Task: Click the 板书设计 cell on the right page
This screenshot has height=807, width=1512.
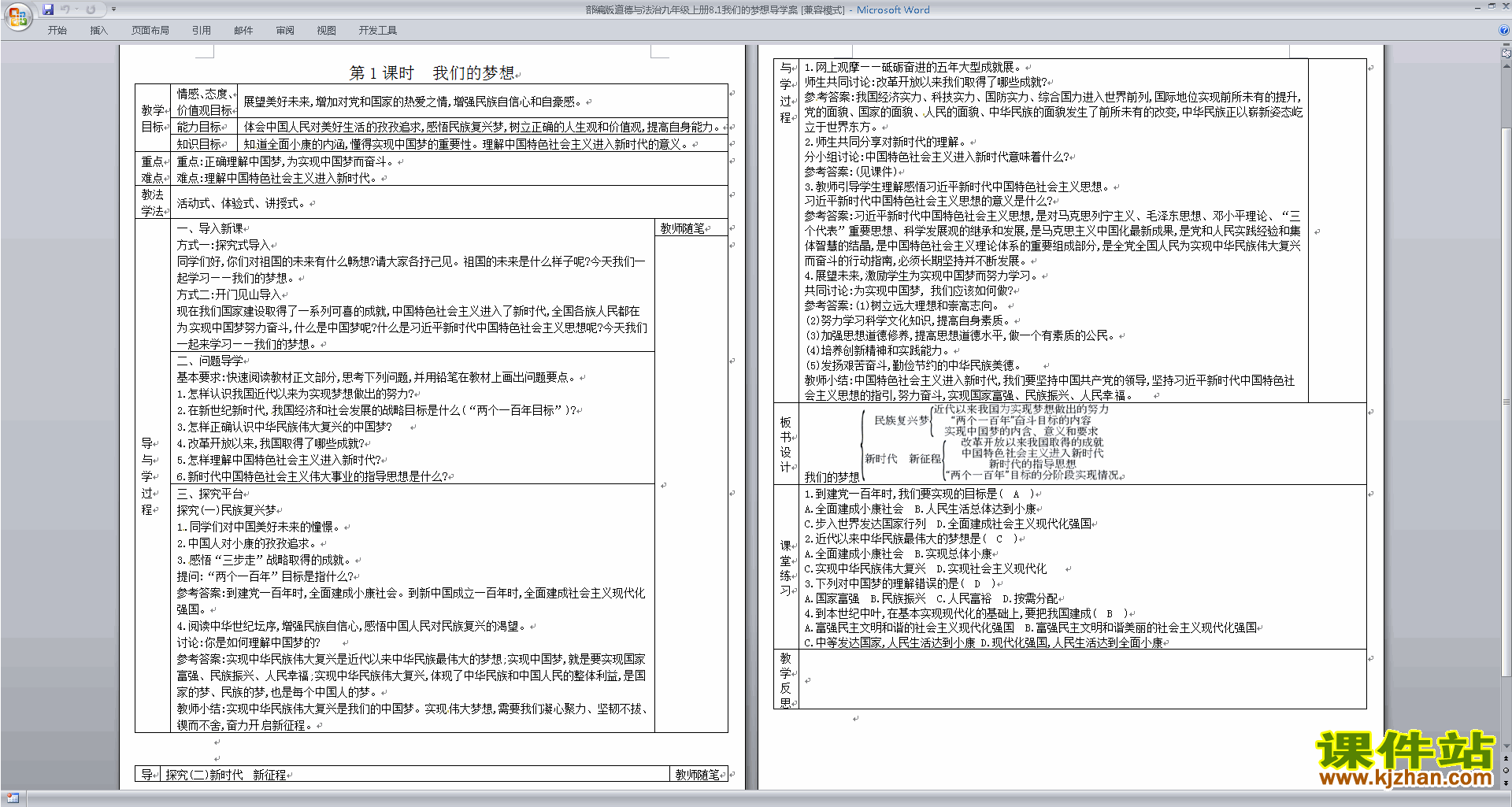Action: (786, 445)
